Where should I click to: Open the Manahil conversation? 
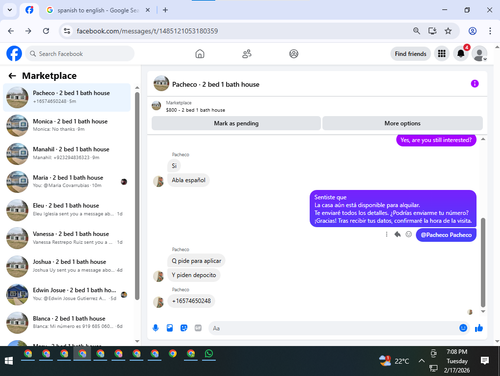click(67, 153)
